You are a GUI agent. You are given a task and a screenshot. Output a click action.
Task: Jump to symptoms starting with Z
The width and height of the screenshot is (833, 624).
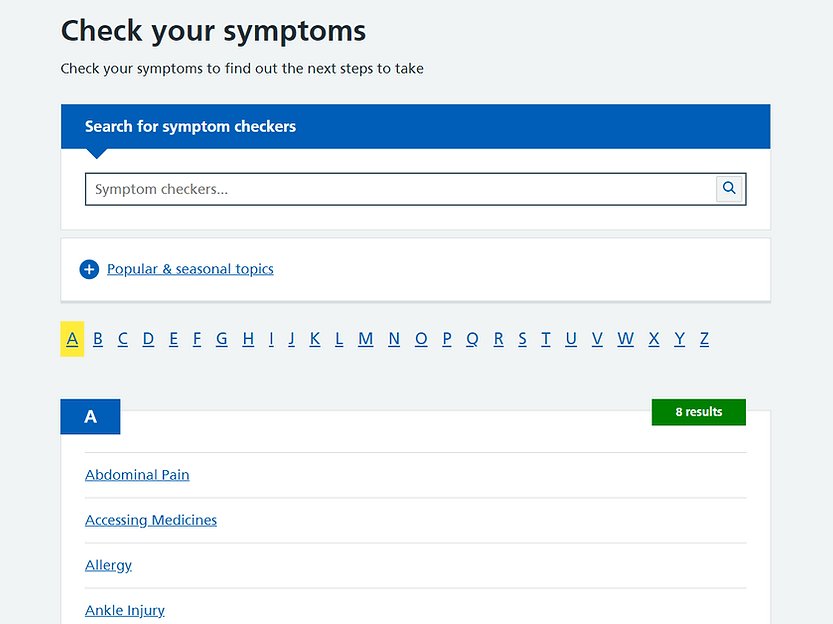(704, 339)
